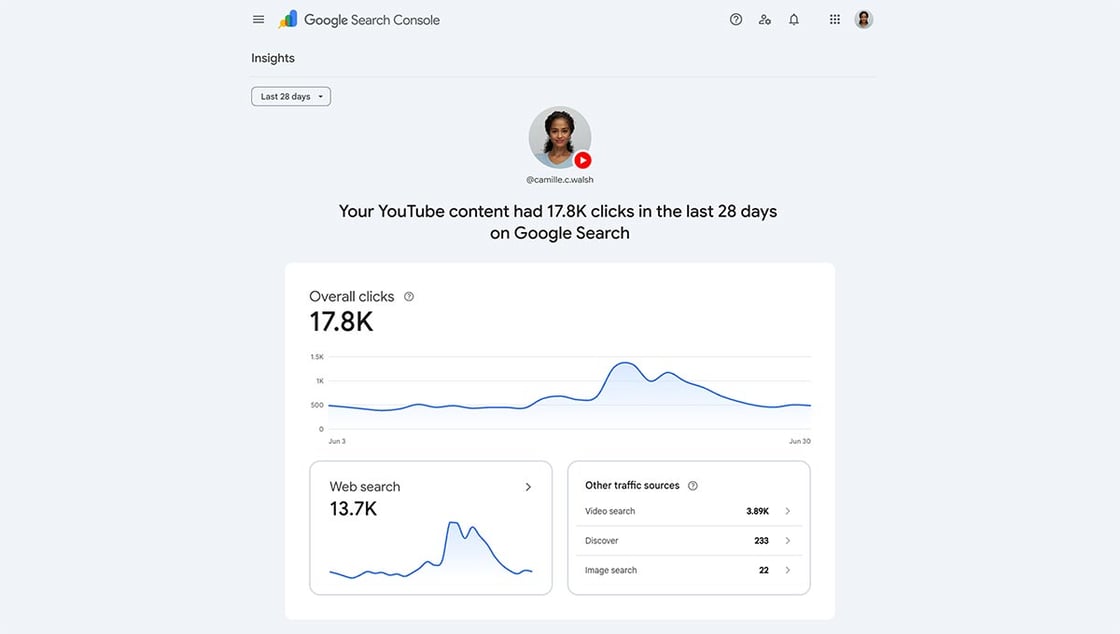Open the account profile avatar
This screenshot has height=634, width=1120.
(864, 19)
